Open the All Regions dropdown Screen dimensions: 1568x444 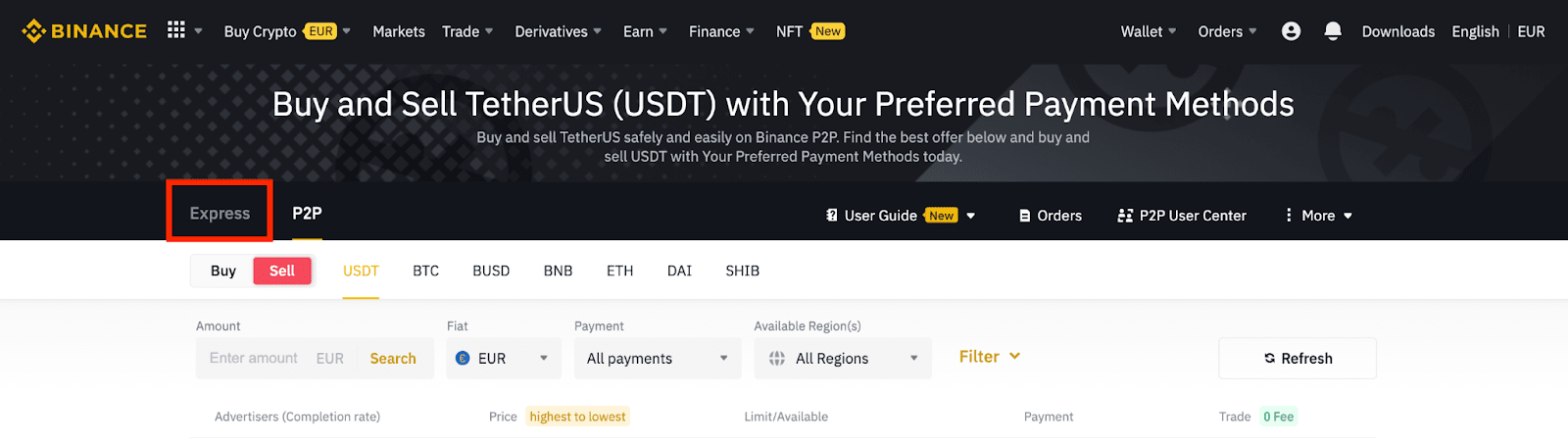[x=843, y=359]
